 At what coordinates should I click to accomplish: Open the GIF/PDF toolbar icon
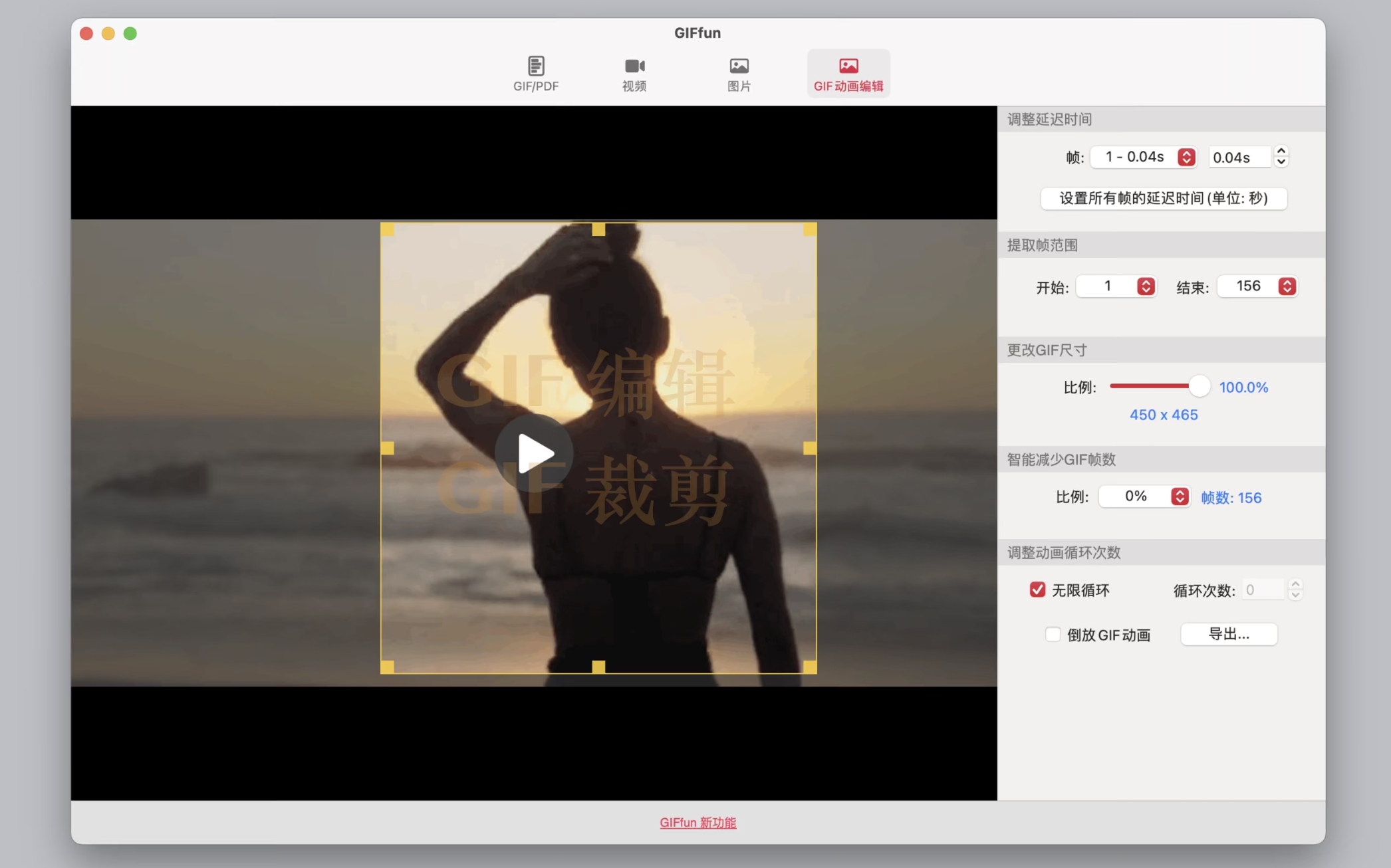pos(535,73)
